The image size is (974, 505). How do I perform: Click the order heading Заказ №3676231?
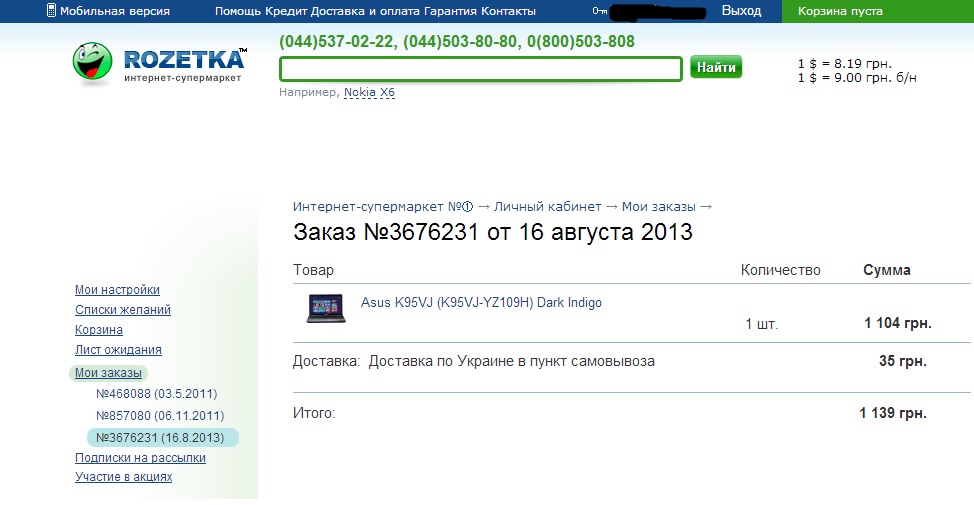tap(493, 232)
